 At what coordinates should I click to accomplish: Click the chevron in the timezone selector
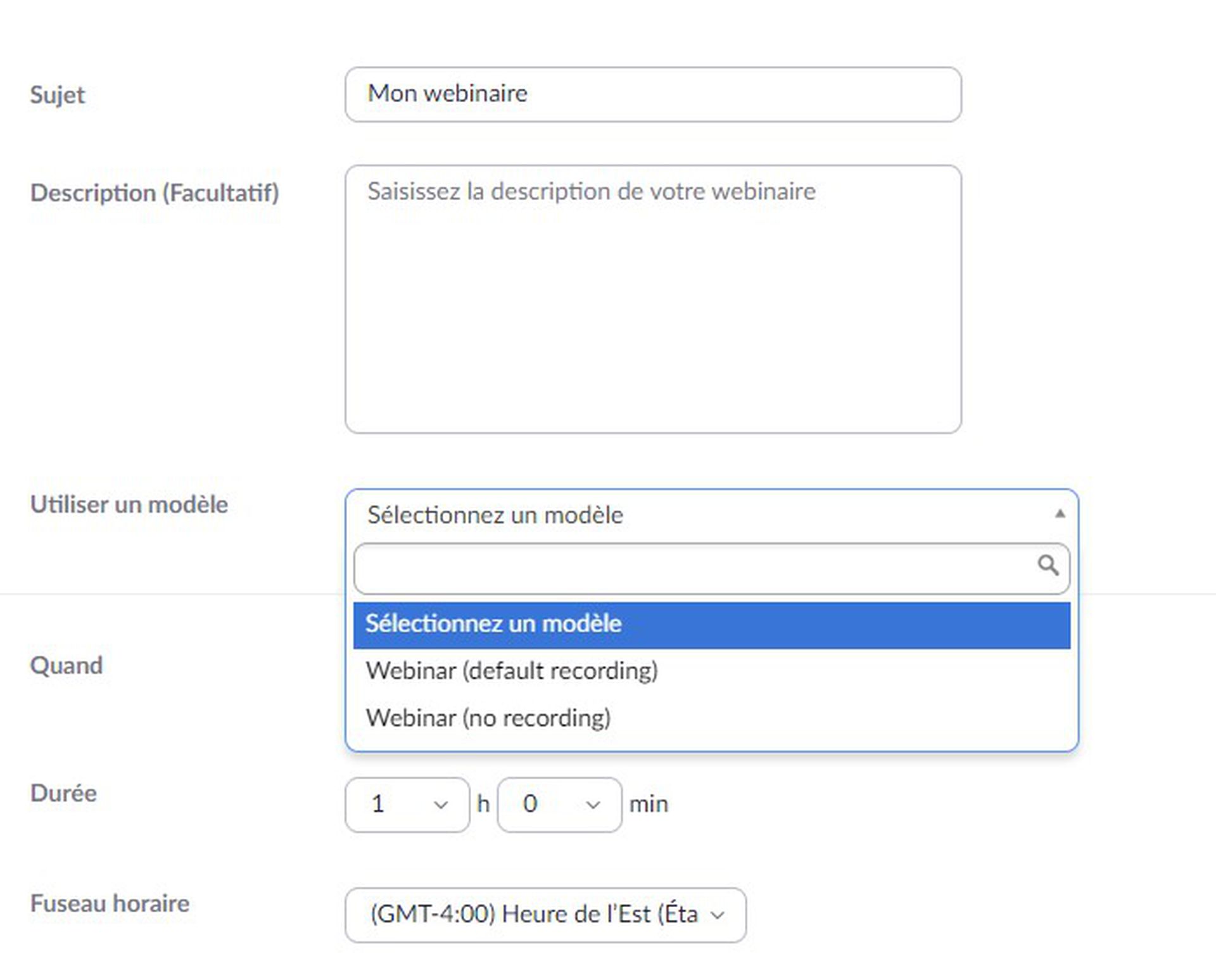click(718, 915)
